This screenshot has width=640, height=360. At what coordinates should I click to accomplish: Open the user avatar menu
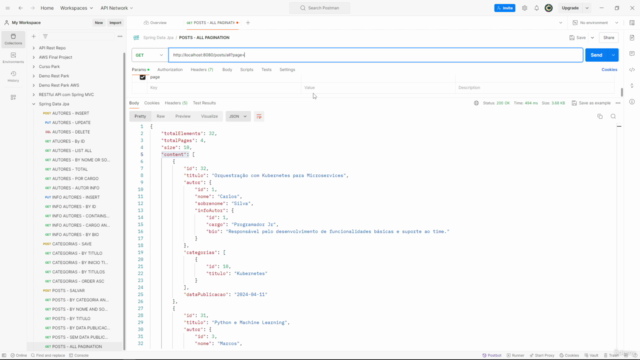pyautogui.click(x=549, y=8)
